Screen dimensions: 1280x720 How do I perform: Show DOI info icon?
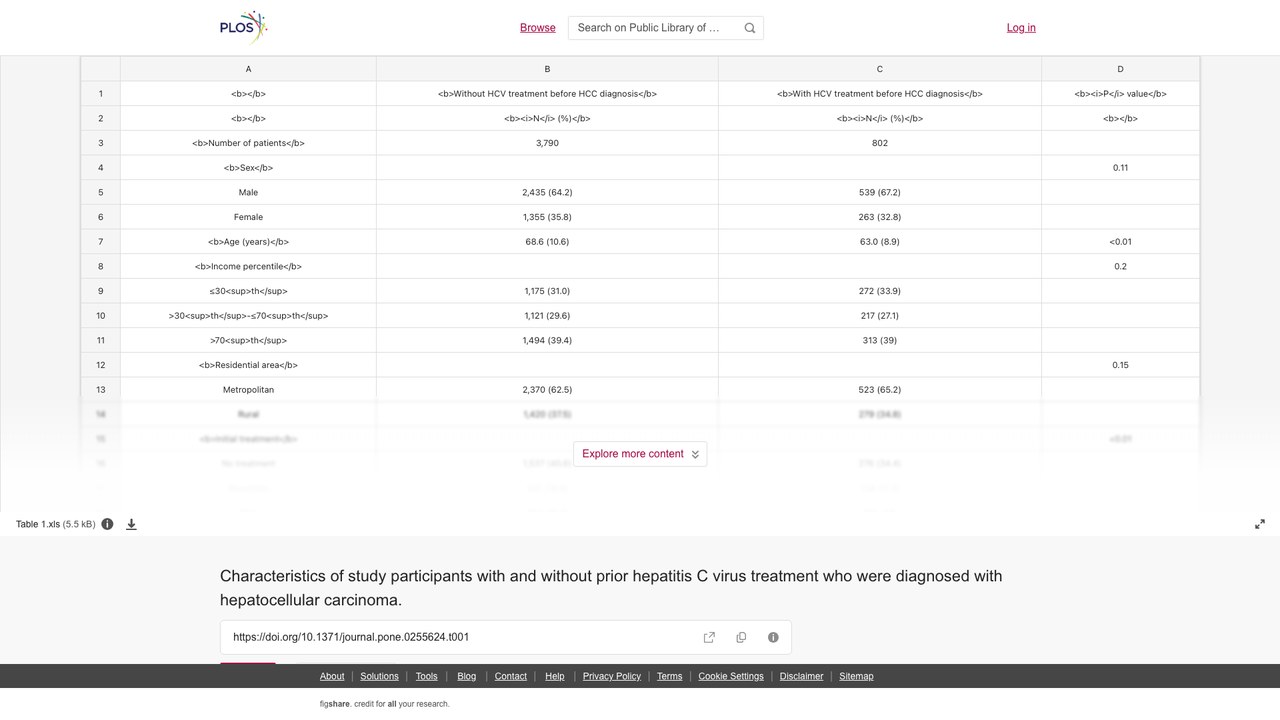[x=773, y=637]
